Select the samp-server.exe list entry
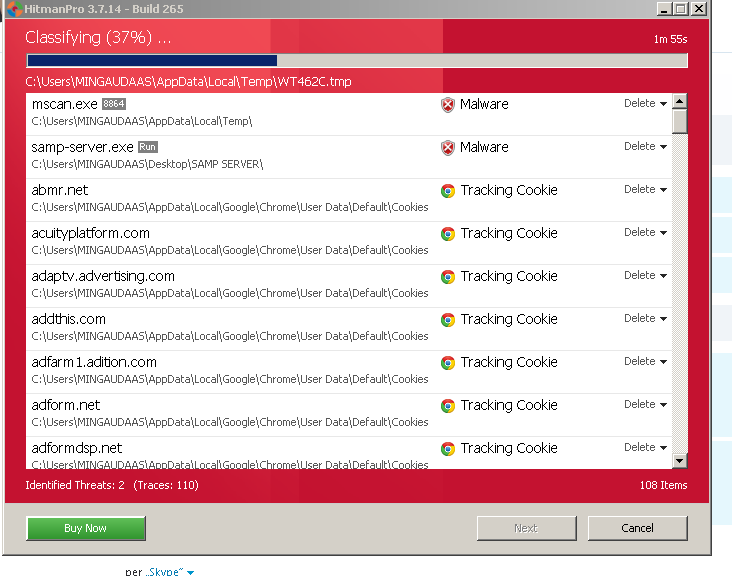The height and width of the screenshot is (576, 732). coord(230,155)
